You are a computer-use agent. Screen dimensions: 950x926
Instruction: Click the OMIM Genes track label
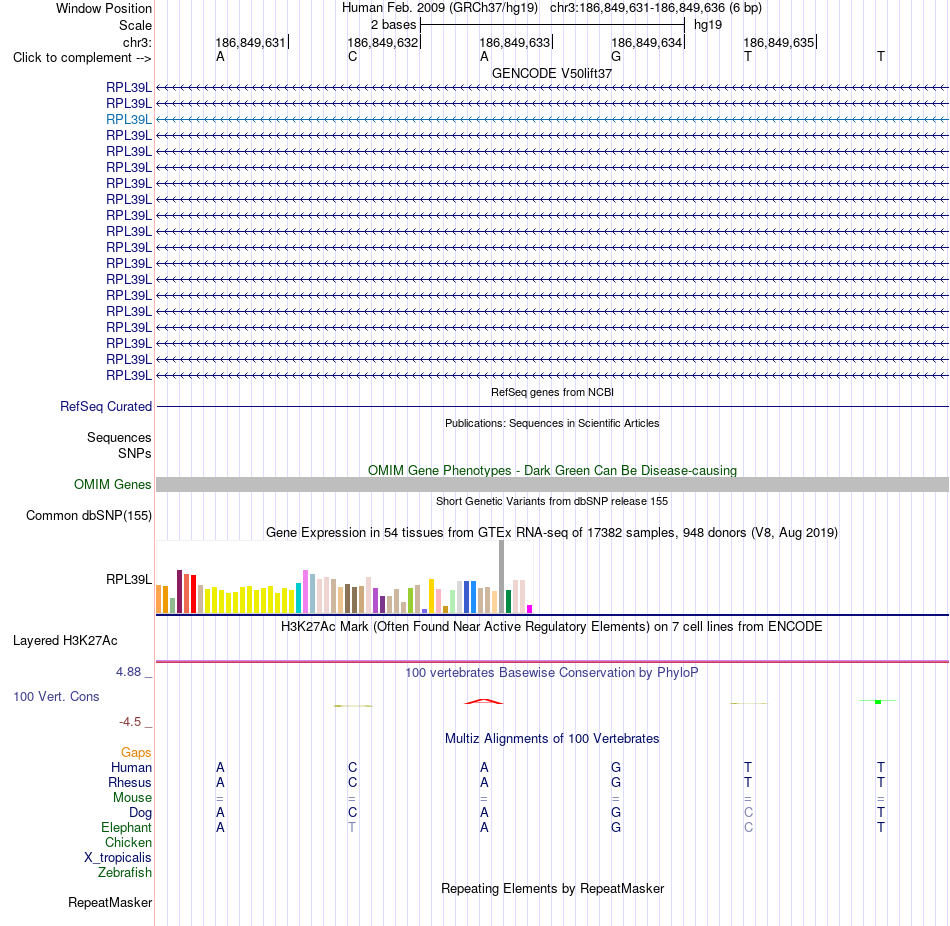point(112,484)
